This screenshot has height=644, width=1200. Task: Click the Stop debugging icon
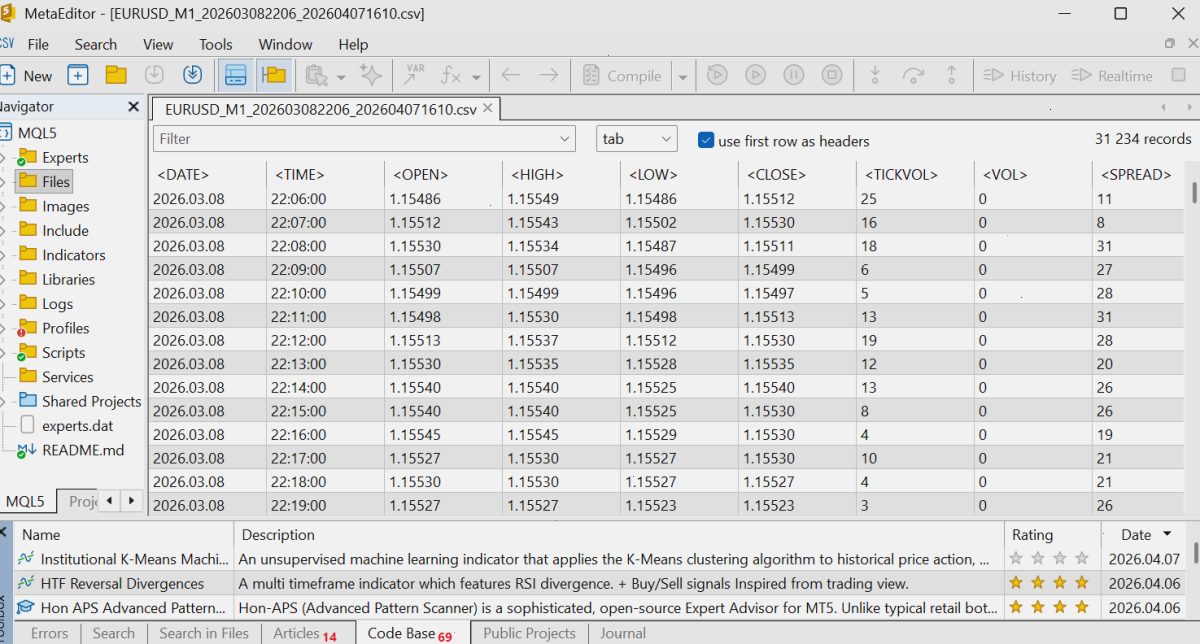pyautogui.click(x=832, y=75)
